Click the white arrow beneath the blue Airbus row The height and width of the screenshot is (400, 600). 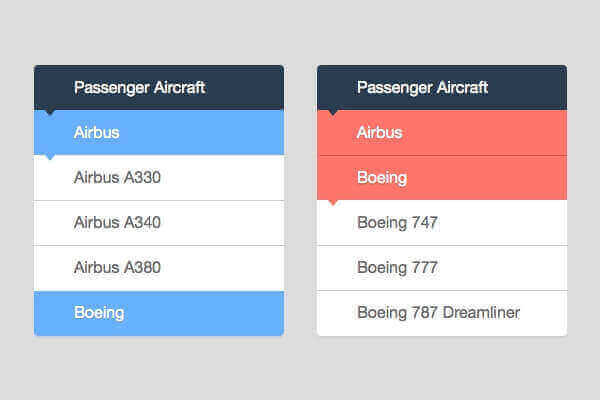click(x=50, y=158)
